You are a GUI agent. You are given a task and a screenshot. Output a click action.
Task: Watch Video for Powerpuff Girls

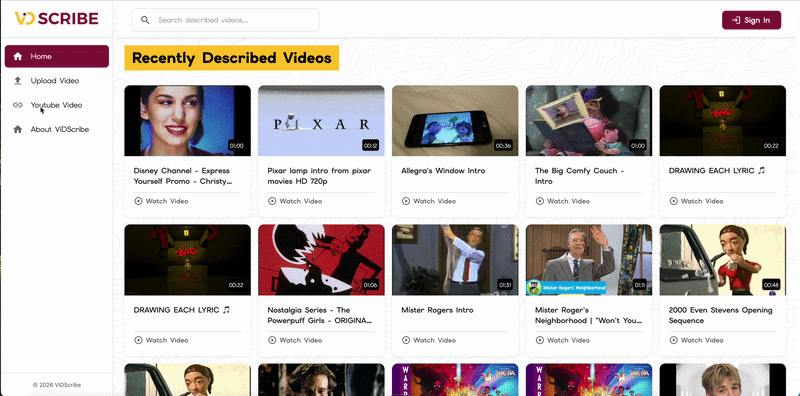[x=295, y=340]
